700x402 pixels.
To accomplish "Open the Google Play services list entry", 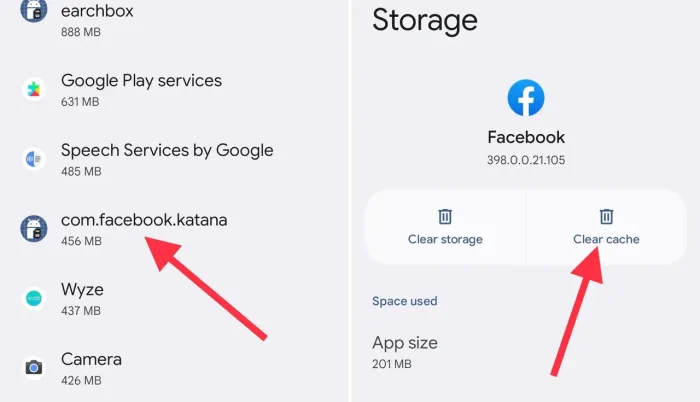I will (174, 89).
